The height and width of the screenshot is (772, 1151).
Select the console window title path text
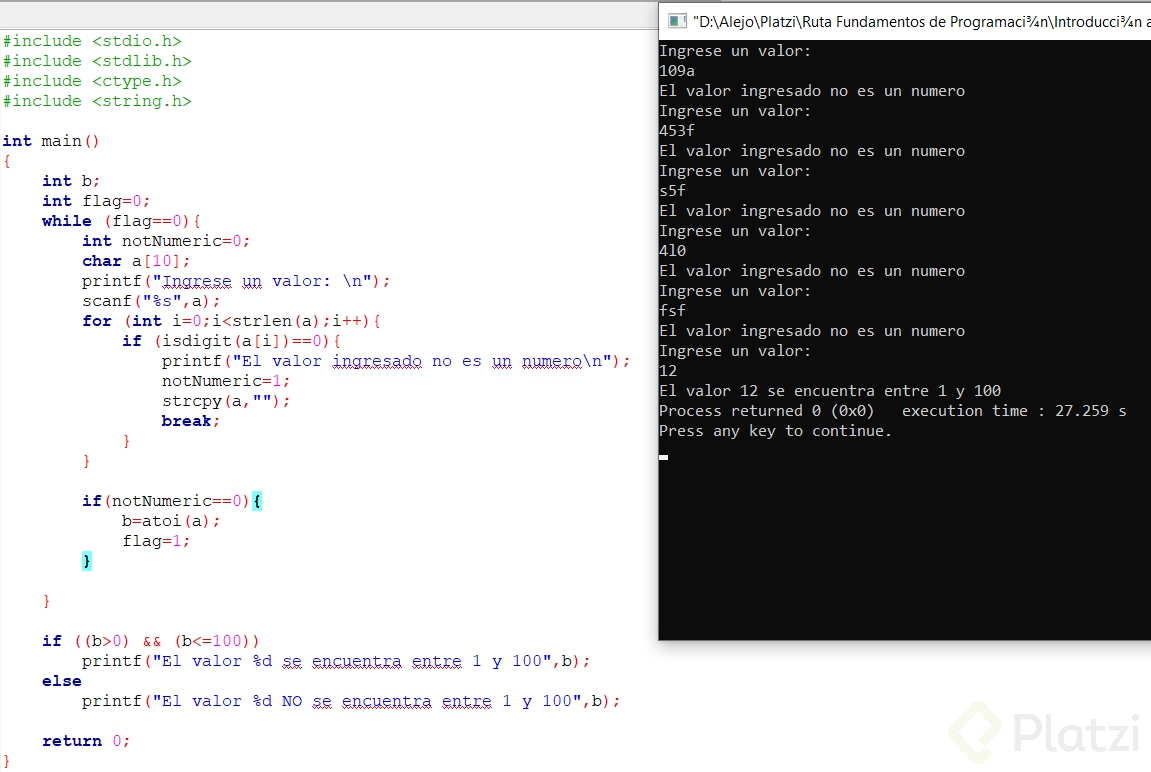pyautogui.click(x=921, y=22)
